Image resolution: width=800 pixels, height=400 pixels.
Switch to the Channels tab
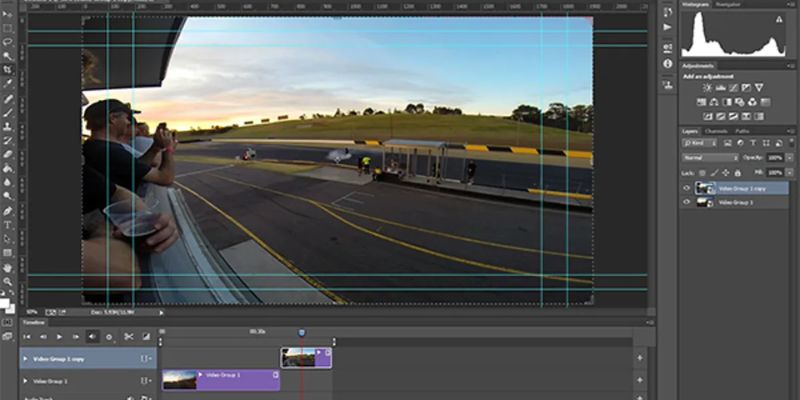(717, 131)
